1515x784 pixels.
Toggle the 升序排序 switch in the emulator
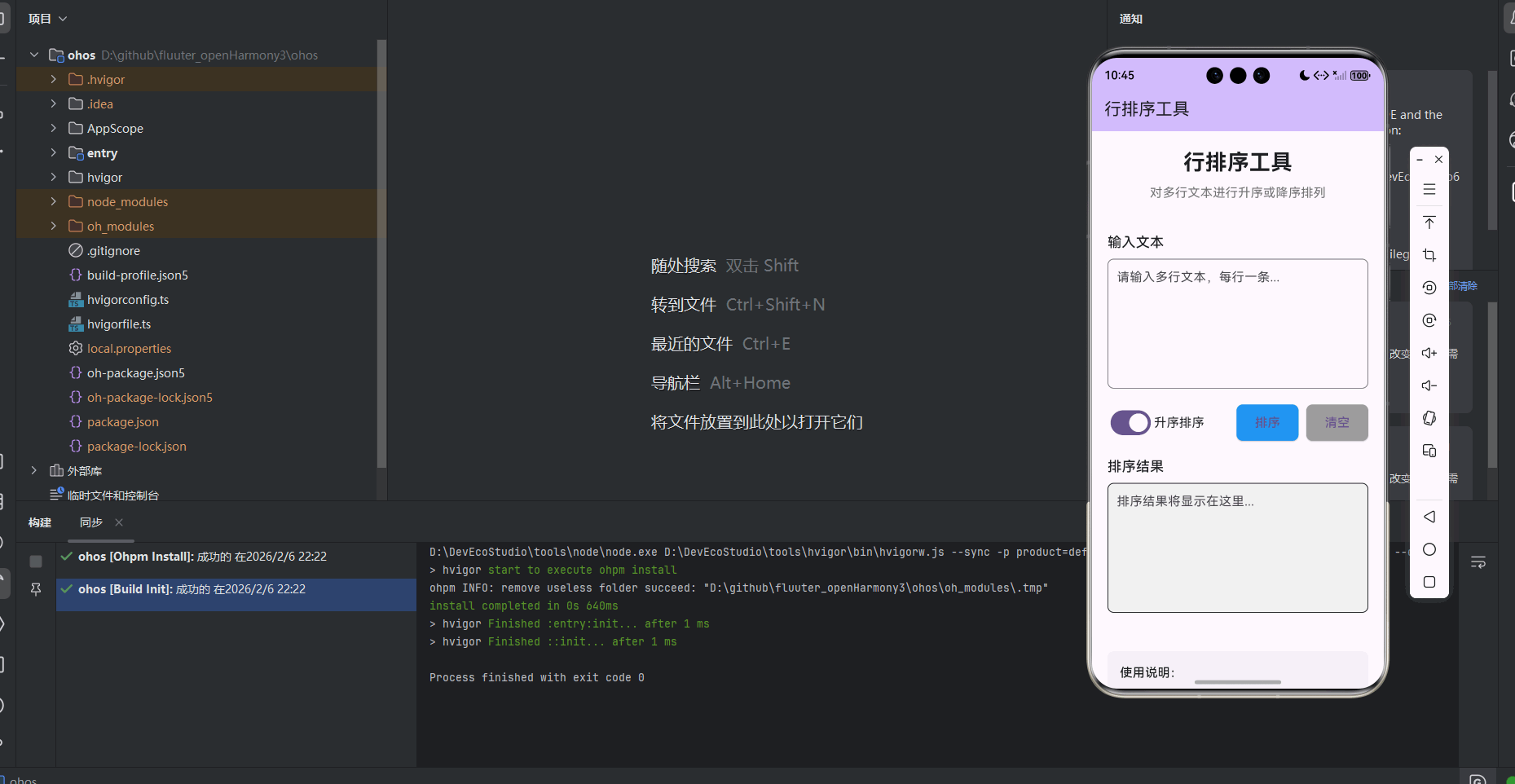pos(1130,423)
